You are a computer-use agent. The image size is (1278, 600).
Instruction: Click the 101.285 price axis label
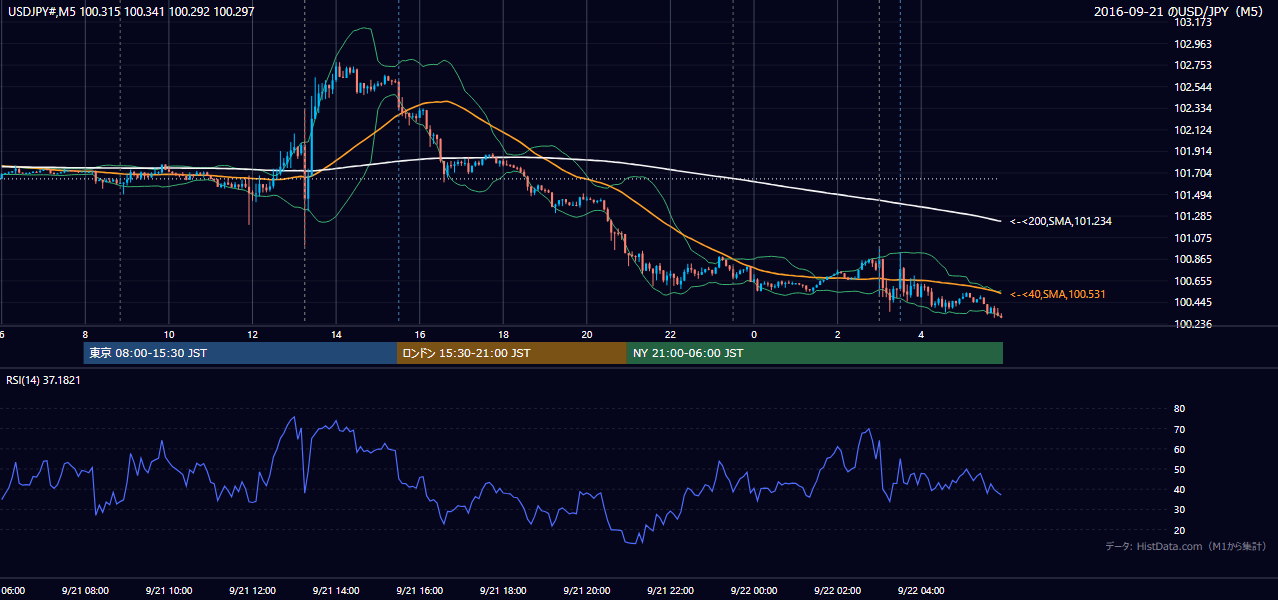(x=1193, y=216)
